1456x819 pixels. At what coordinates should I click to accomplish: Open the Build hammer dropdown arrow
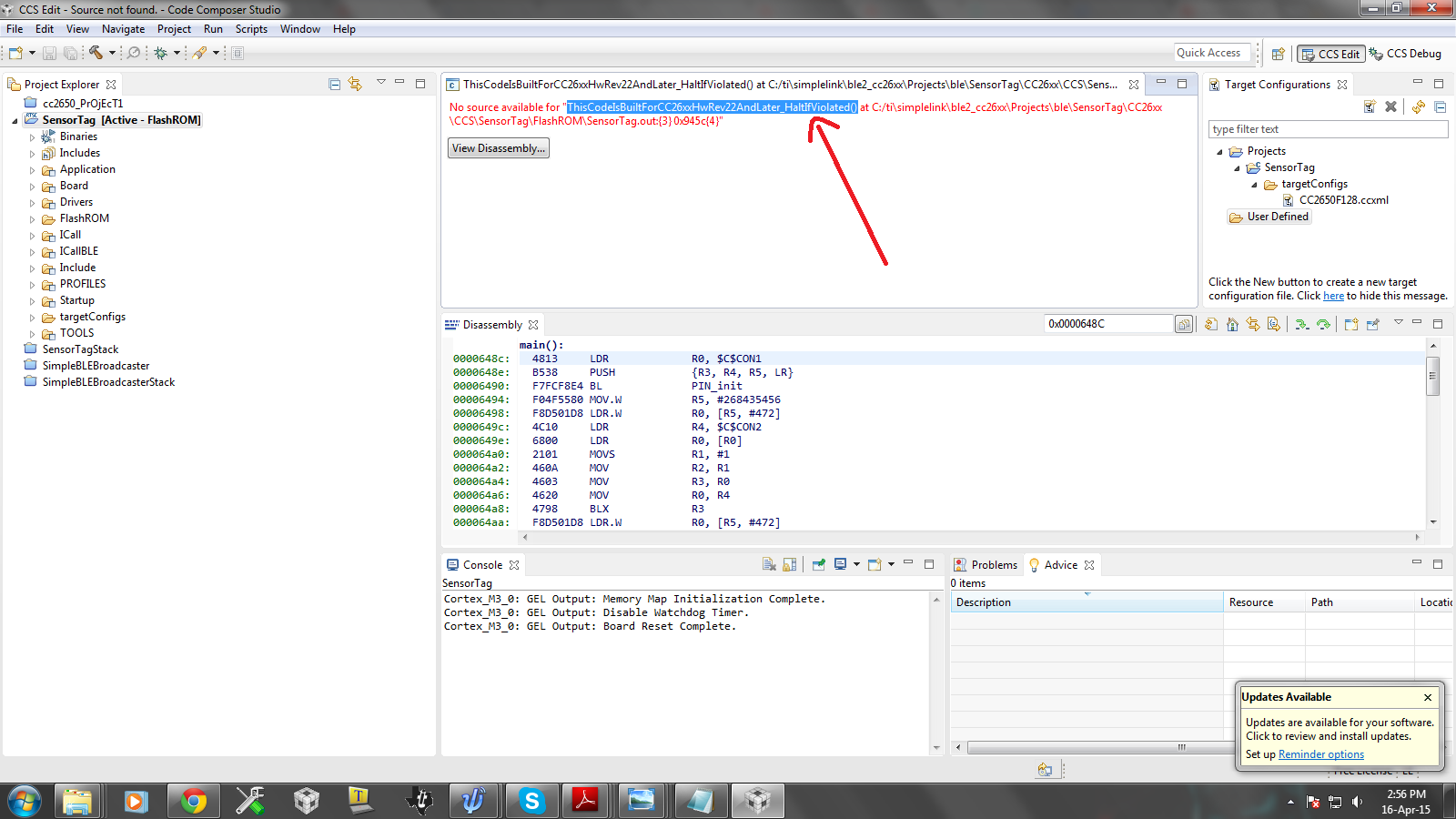112,53
